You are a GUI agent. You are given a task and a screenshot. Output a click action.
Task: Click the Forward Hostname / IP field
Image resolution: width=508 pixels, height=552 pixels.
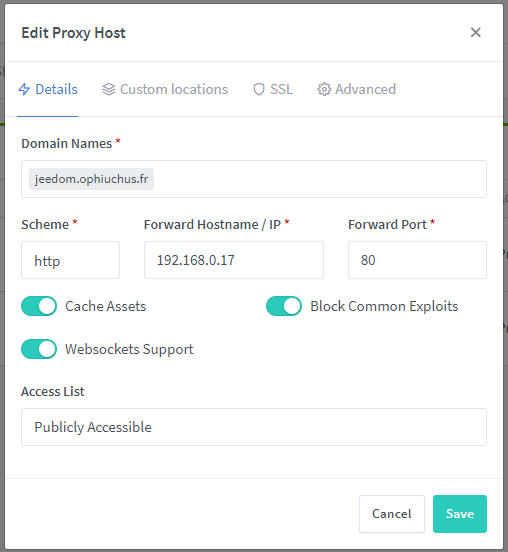click(x=234, y=260)
